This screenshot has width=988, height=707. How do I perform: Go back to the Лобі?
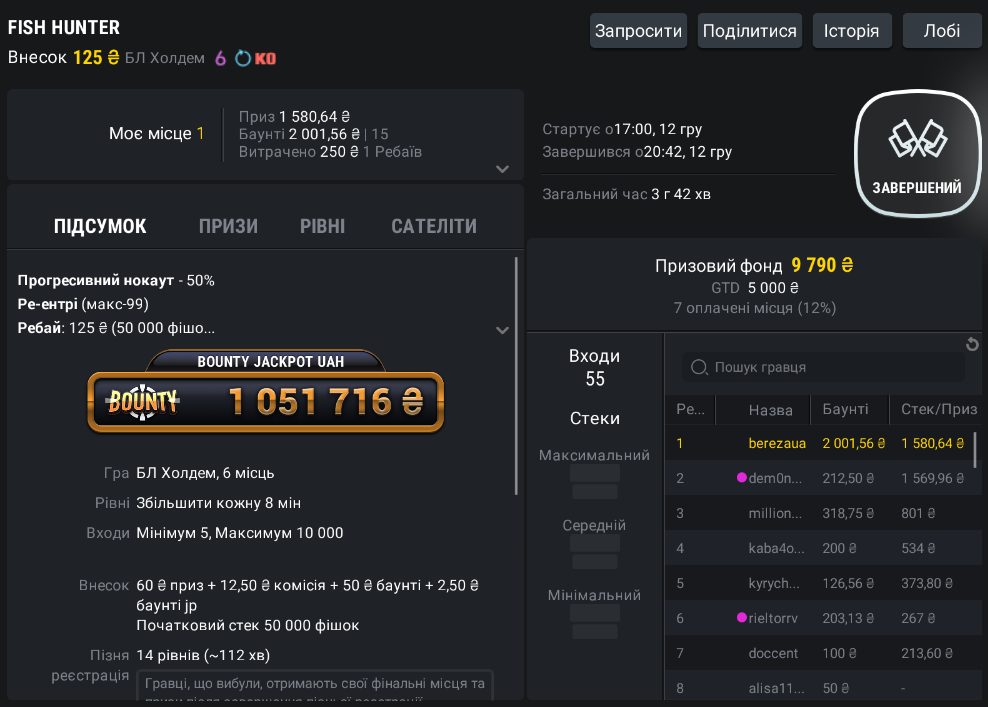[x=942, y=31]
